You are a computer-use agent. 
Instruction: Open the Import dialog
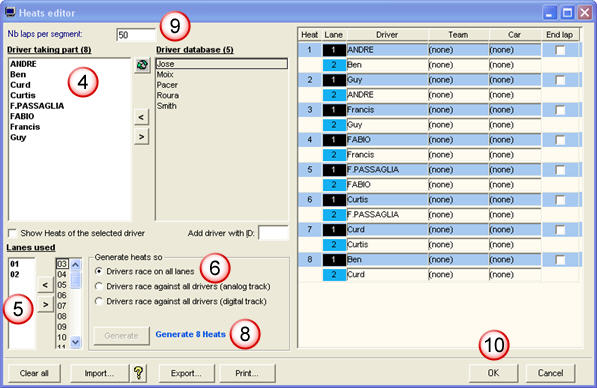[99, 373]
